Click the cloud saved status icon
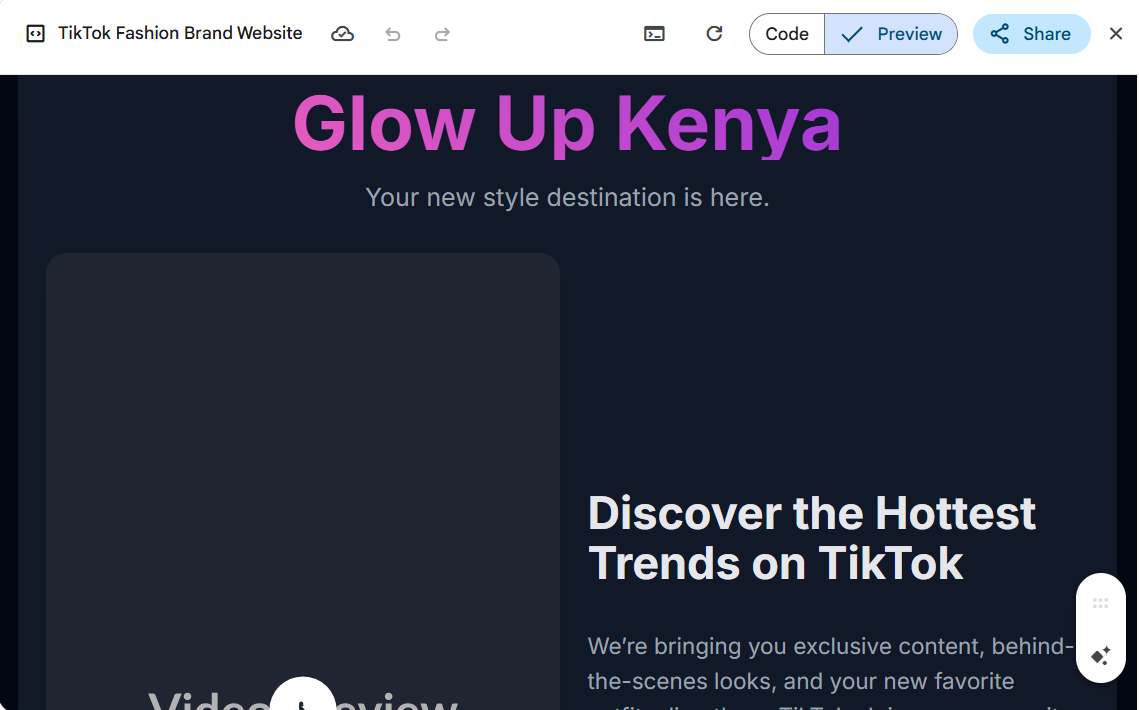Viewport: 1139px width, 710px height. 343,34
